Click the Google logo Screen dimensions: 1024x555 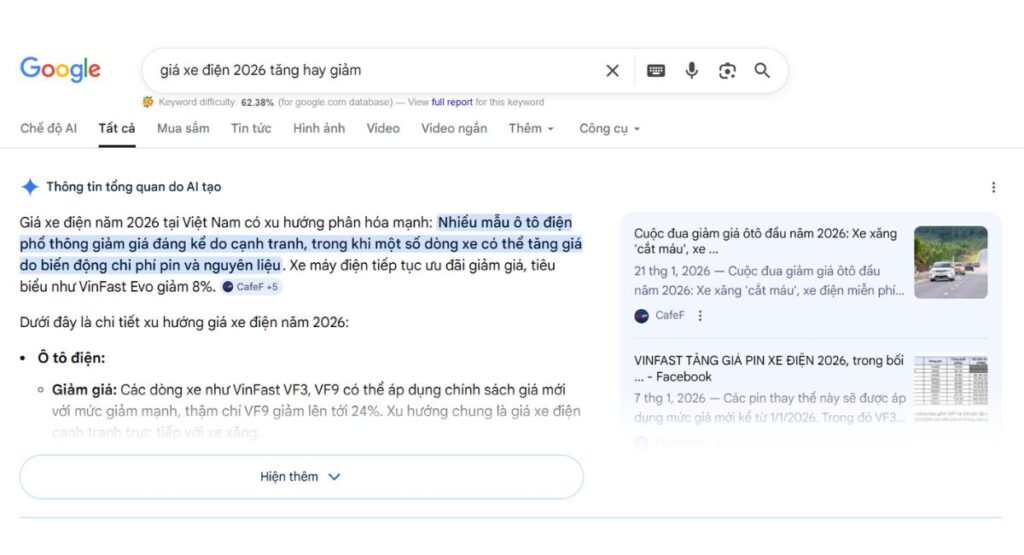[x=60, y=69]
